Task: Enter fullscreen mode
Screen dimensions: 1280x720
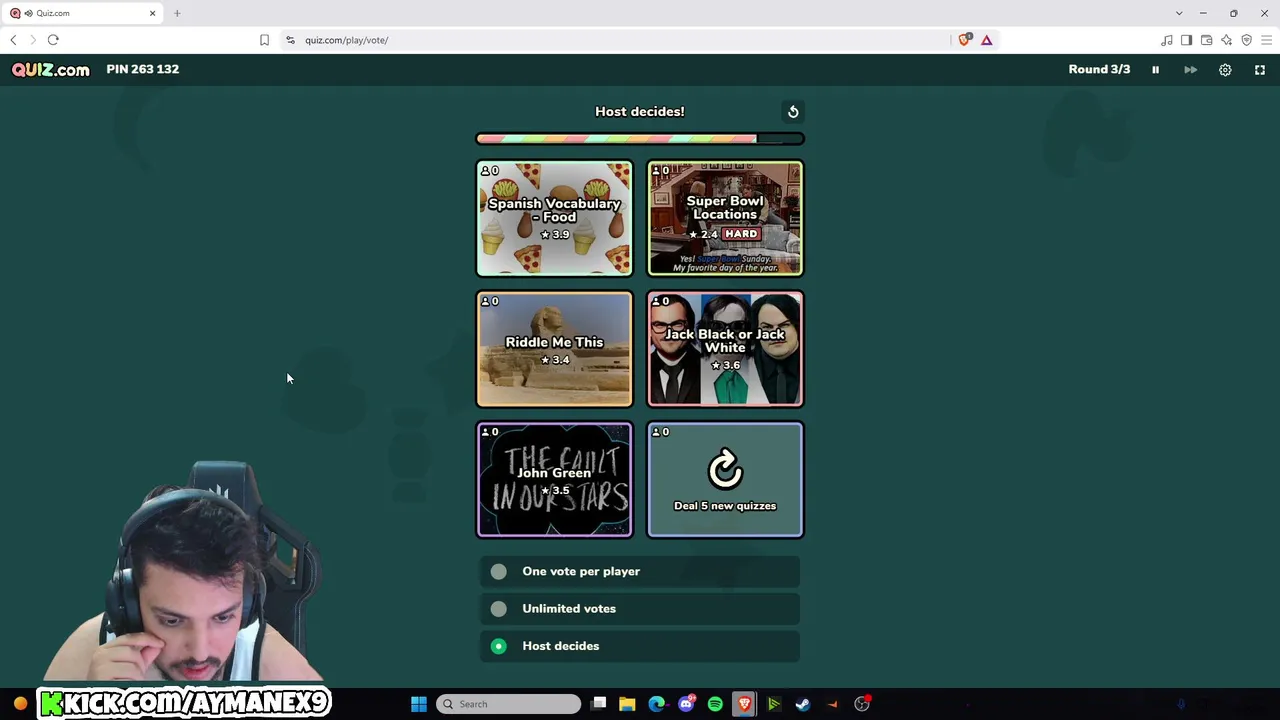Action: (1260, 70)
